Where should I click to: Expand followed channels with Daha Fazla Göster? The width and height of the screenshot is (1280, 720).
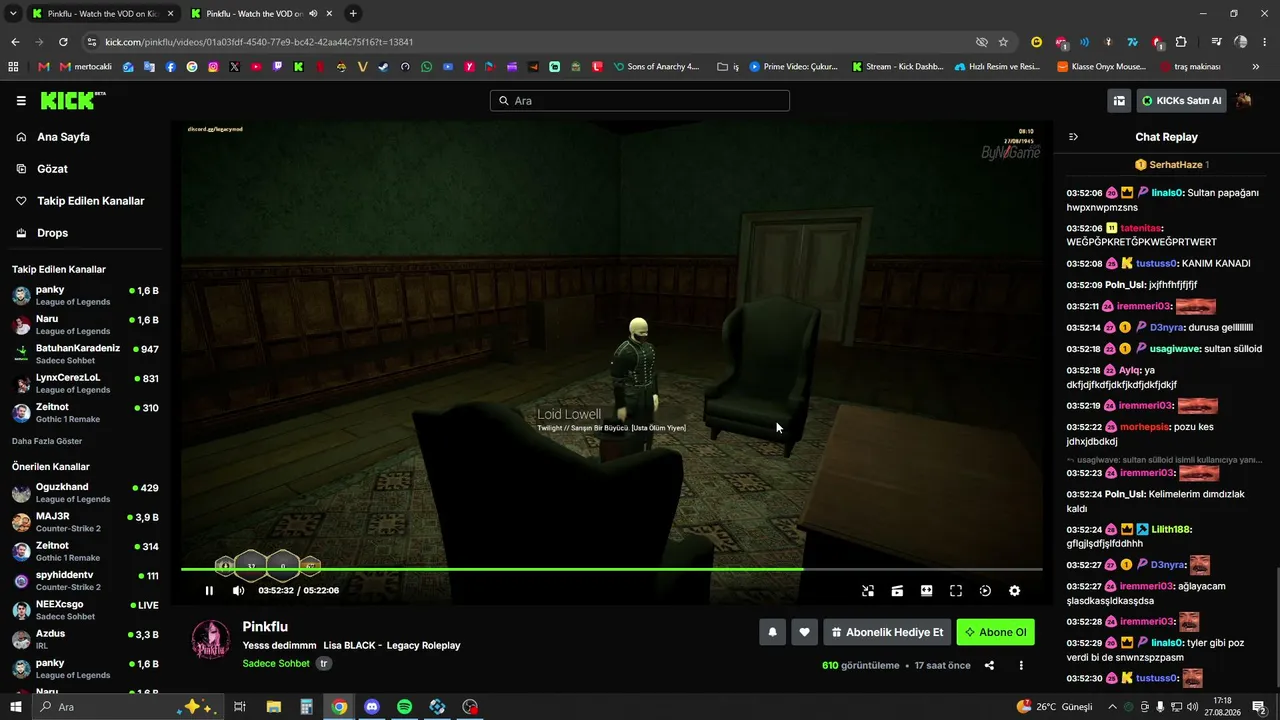coord(47,441)
